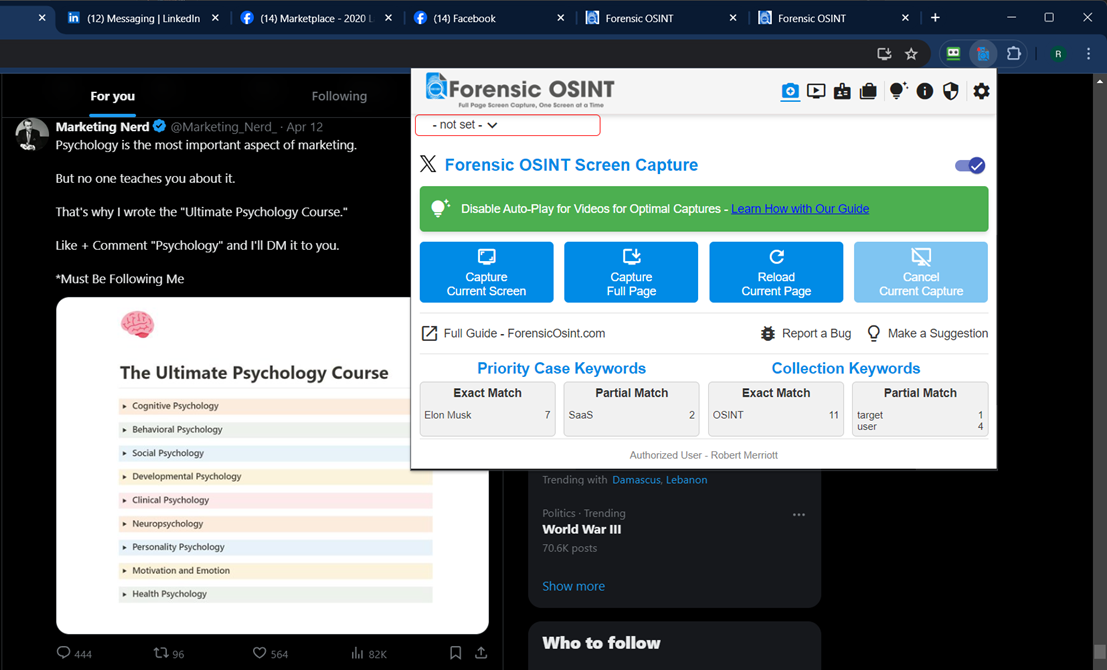The image size is (1107, 670).
Task: Click the Report a Bug link
Action: tap(816, 333)
